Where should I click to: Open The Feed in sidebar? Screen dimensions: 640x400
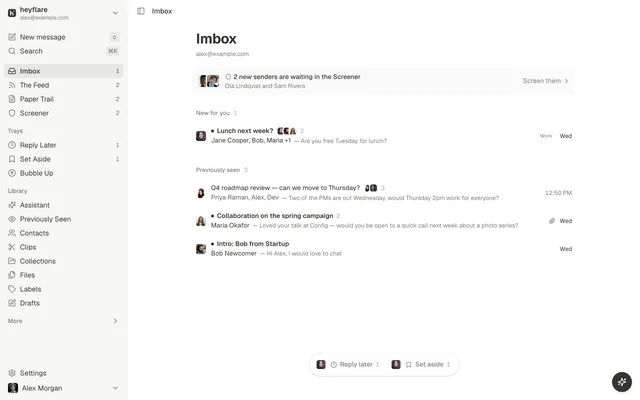click(x=64, y=85)
